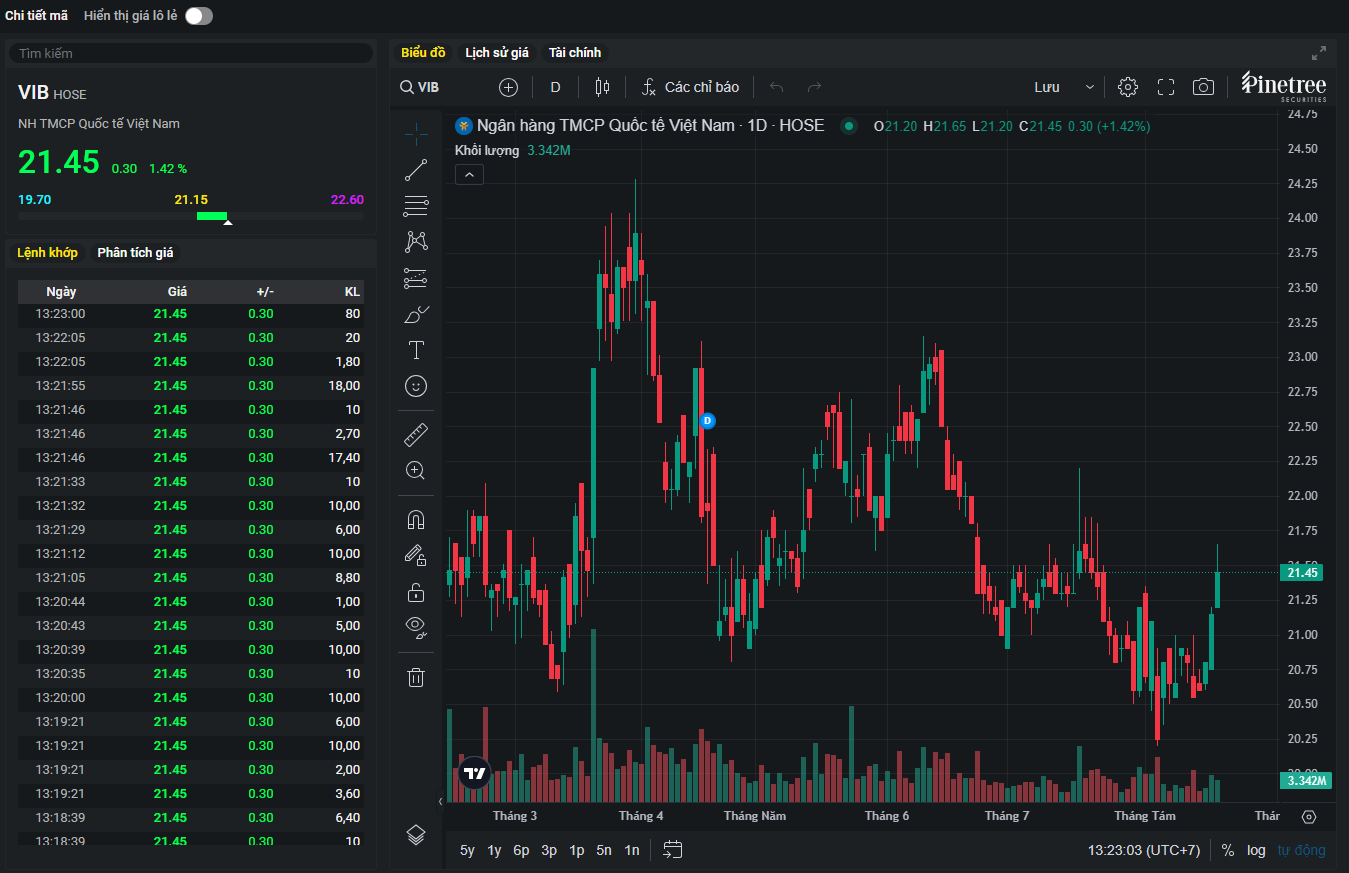Open the Chi tiết mã tab
1349x873 pixels.
tap(37, 16)
